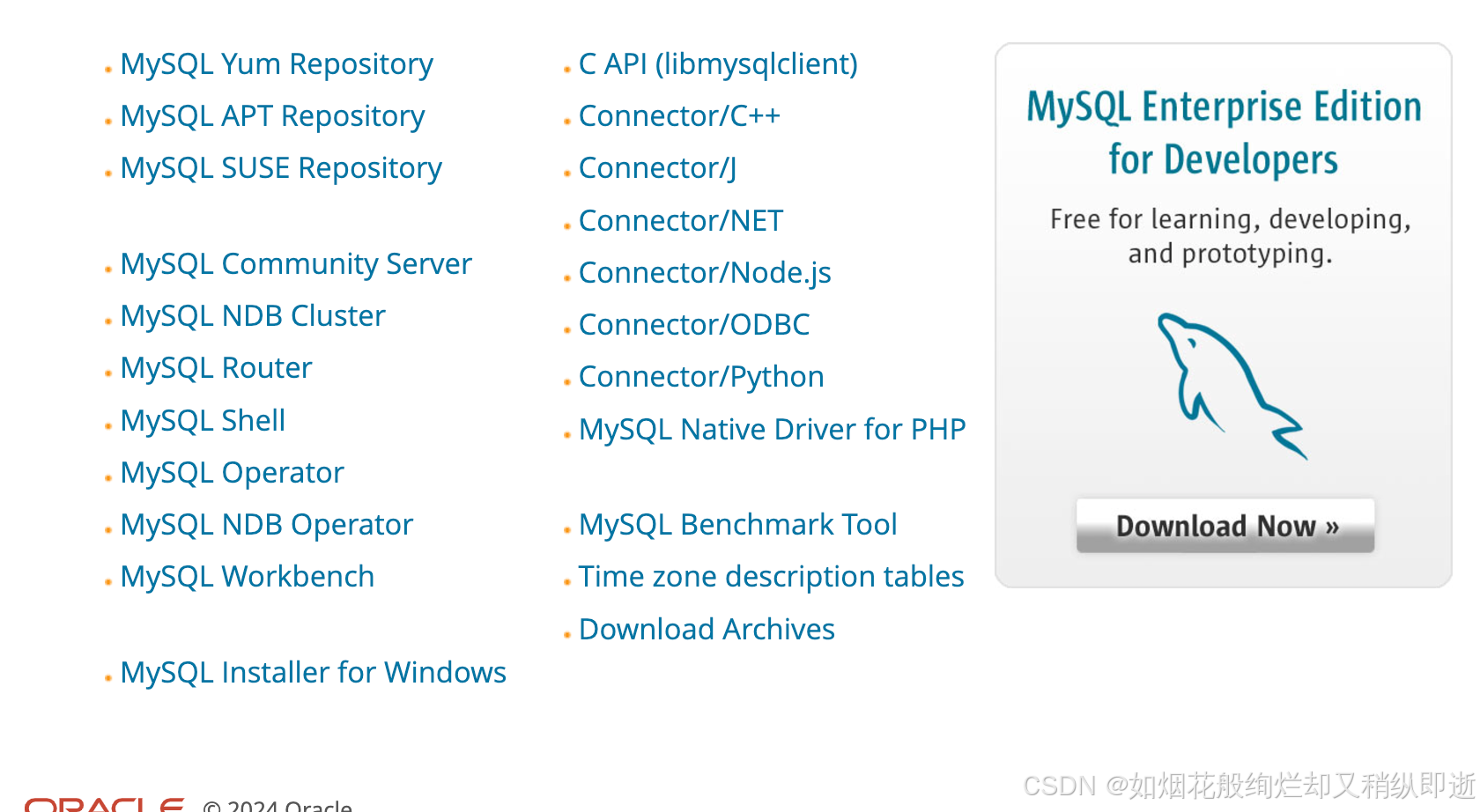The height and width of the screenshot is (812, 1480).
Task: Click the Oracle logo in footer
Action: (104, 804)
